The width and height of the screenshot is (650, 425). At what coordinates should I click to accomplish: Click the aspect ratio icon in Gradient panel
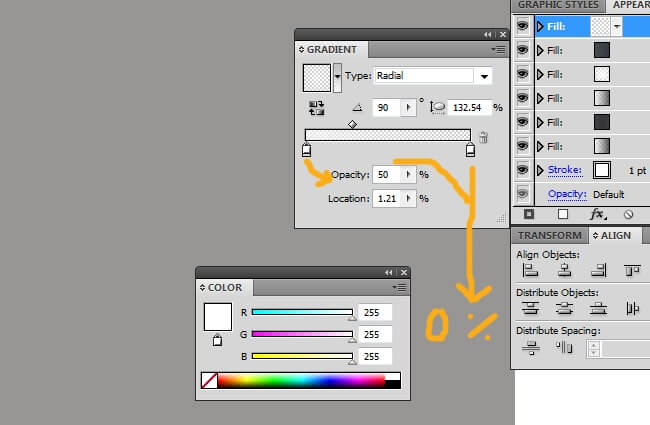pyautogui.click(x=437, y=107)
